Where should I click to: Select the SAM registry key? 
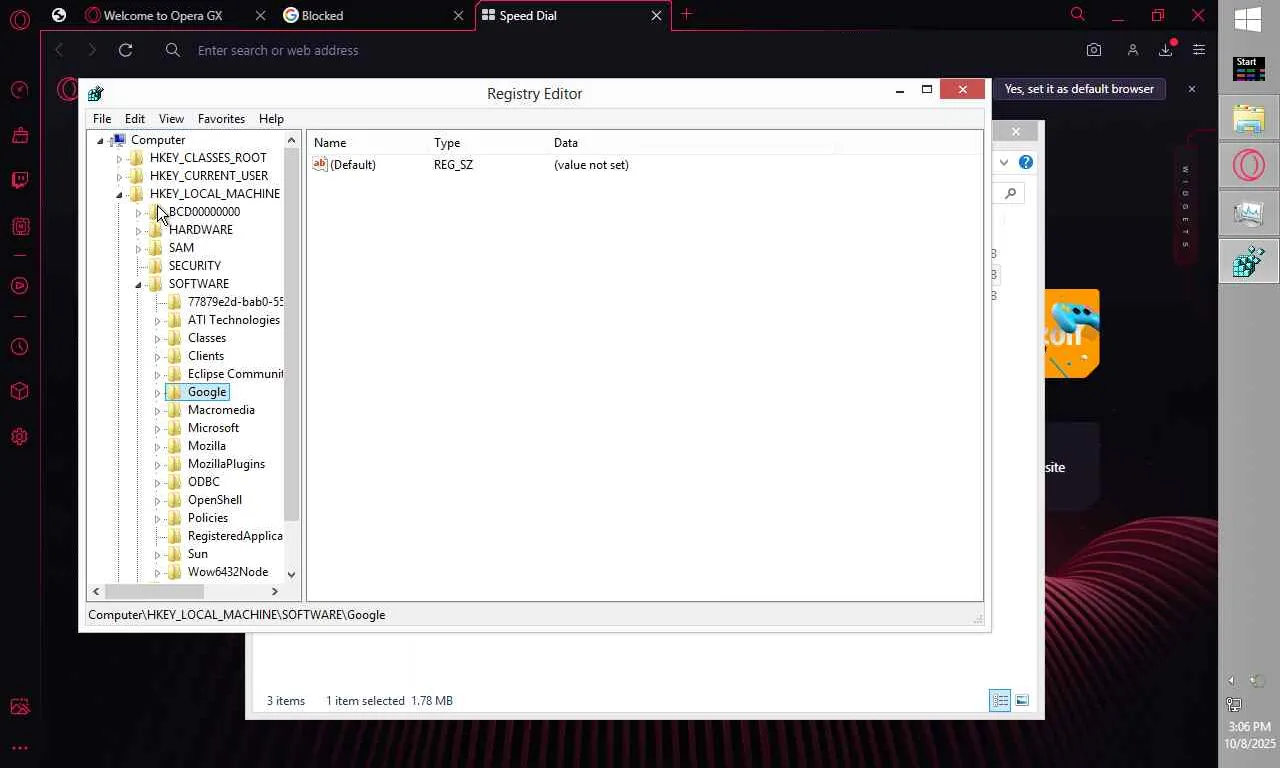pos(181,248)
